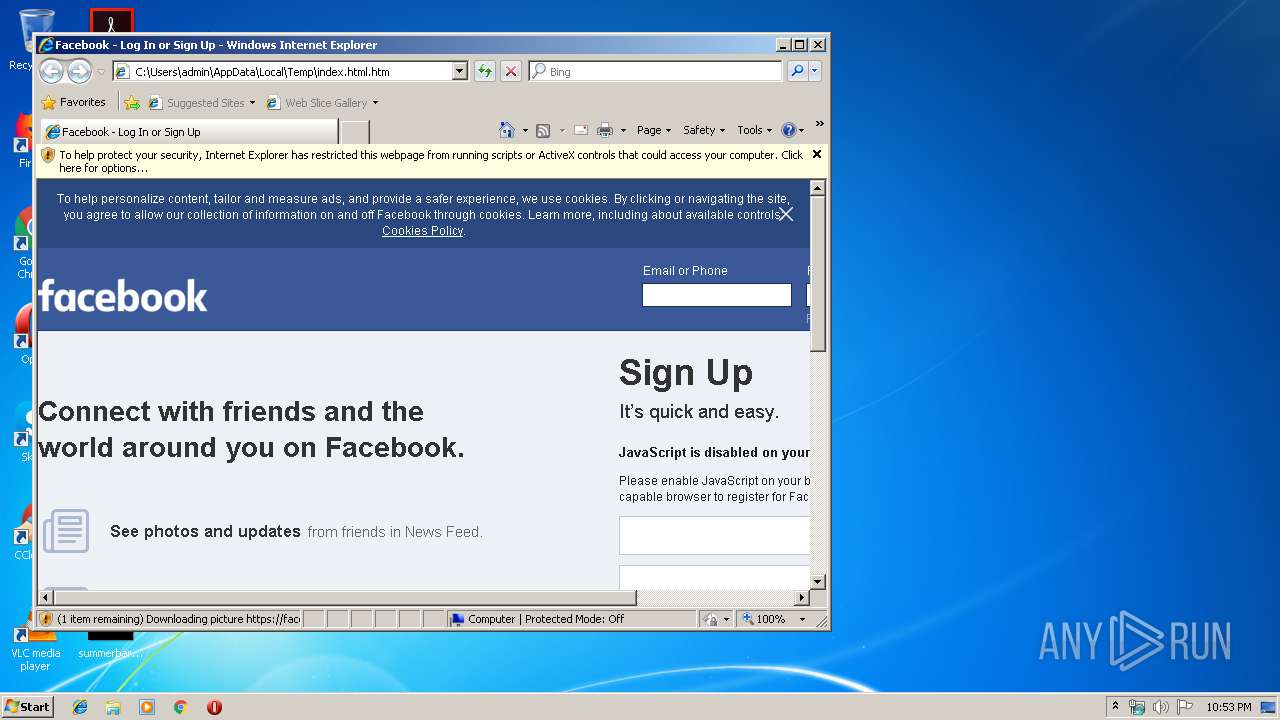Print the page using the printer icon

pos(605,130)
